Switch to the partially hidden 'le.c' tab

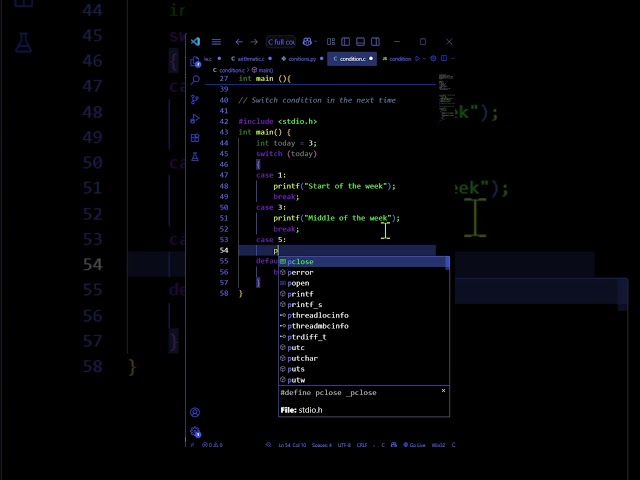point(212,59)
